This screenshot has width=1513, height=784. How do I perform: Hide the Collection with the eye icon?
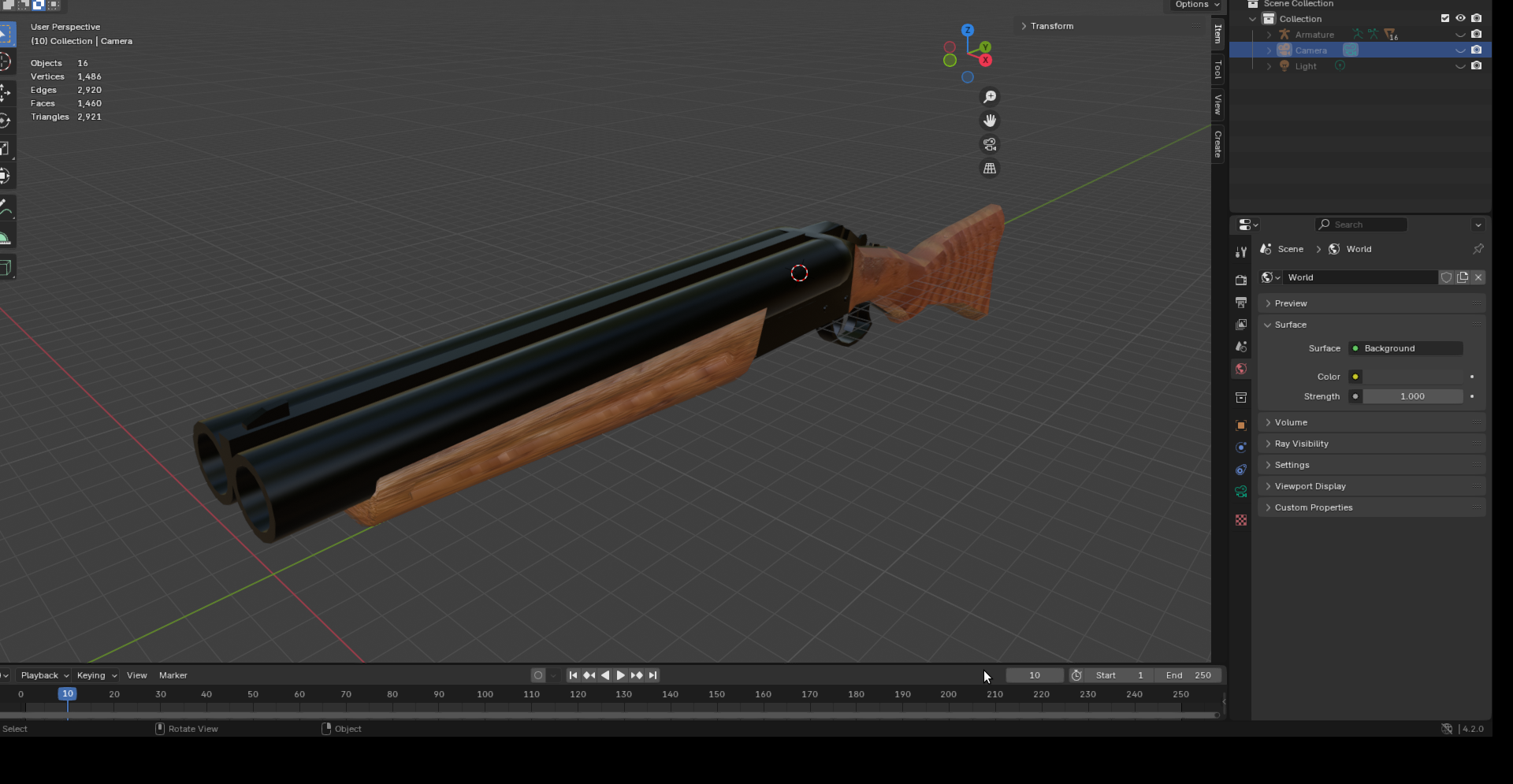[x=1460, y=18]
